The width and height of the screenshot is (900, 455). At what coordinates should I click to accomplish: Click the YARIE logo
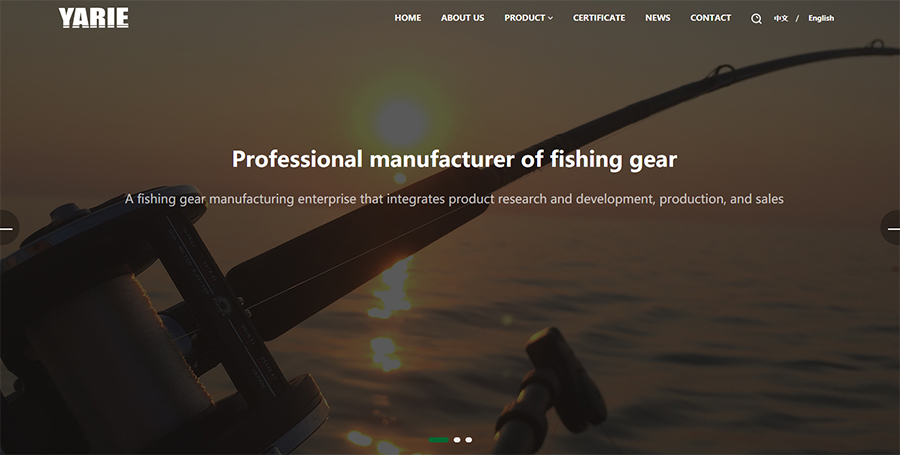[94, 18]
